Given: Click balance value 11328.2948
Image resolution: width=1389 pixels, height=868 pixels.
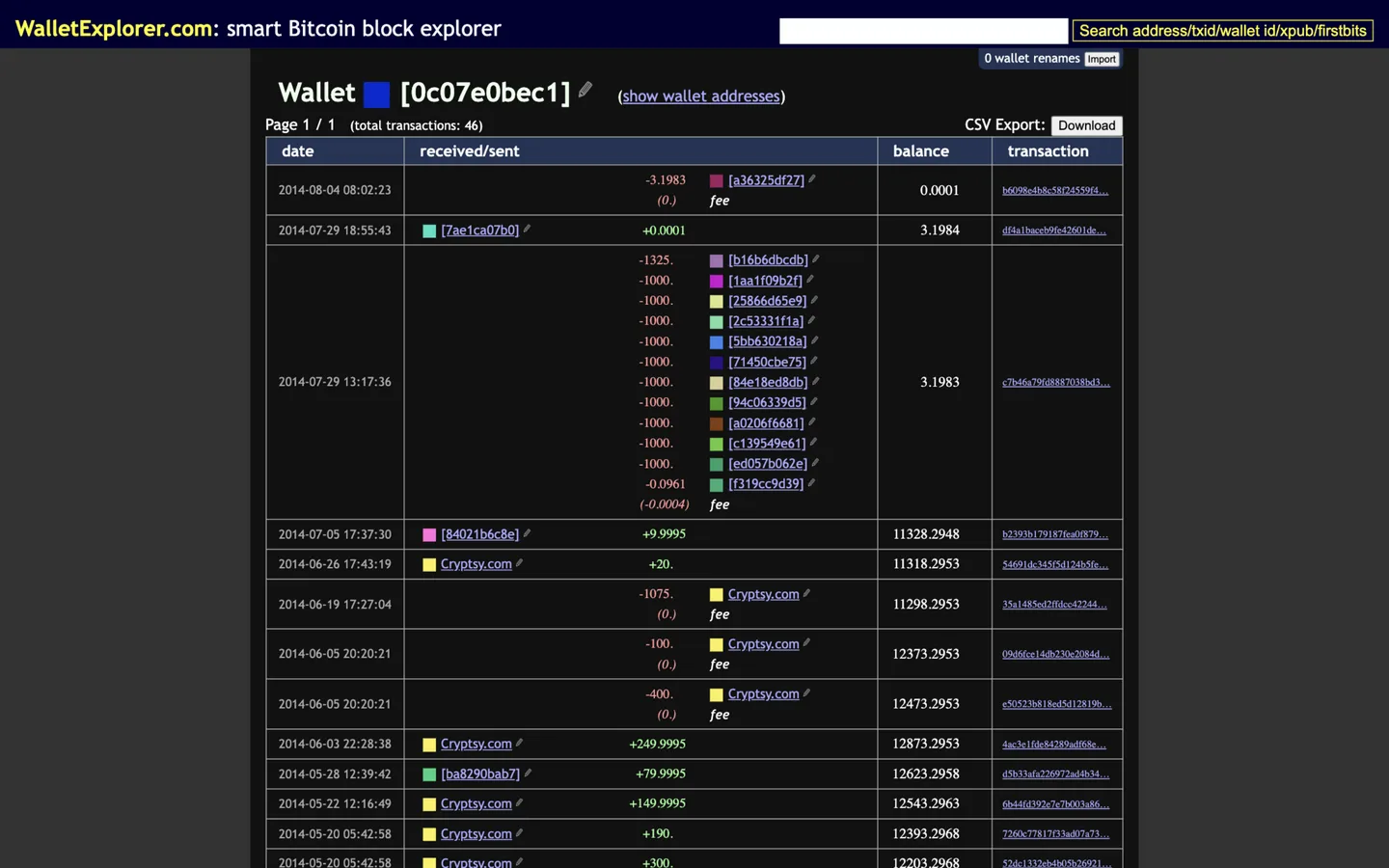Looking at the screenshot, I should click(925, 534).
